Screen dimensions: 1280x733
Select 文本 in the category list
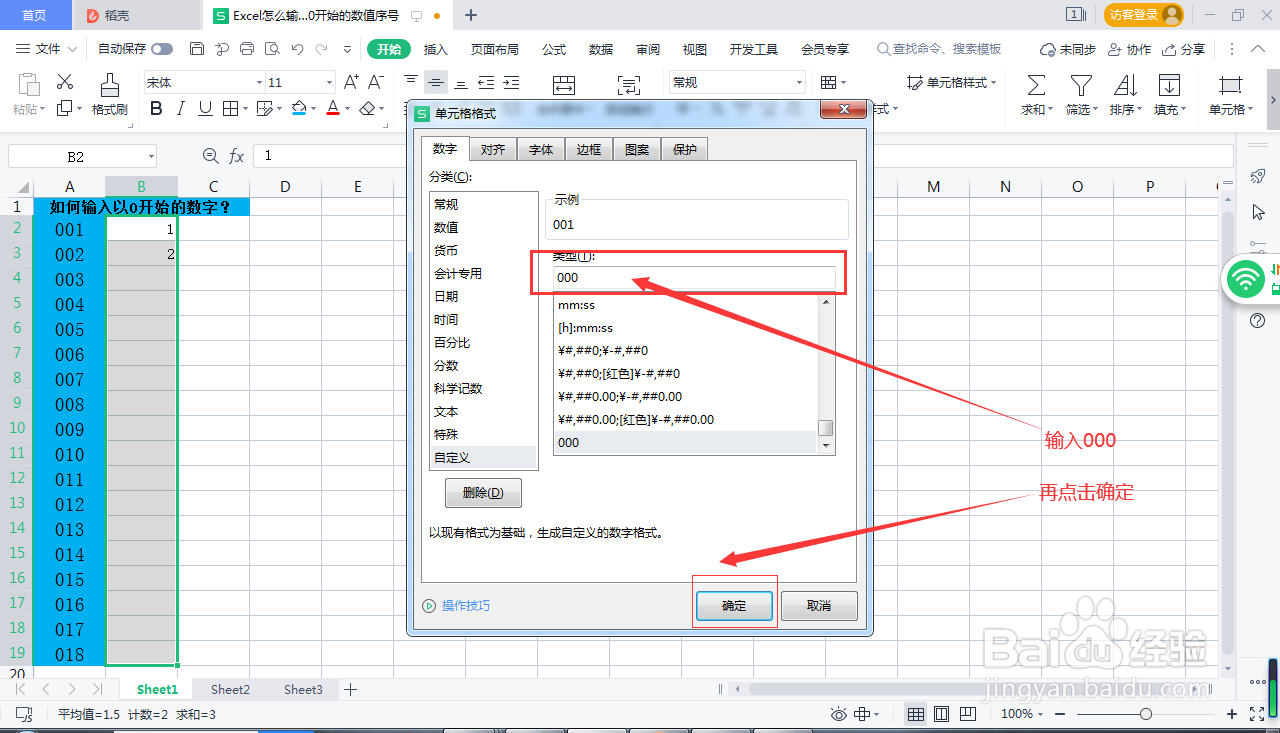tap(448, 411)
